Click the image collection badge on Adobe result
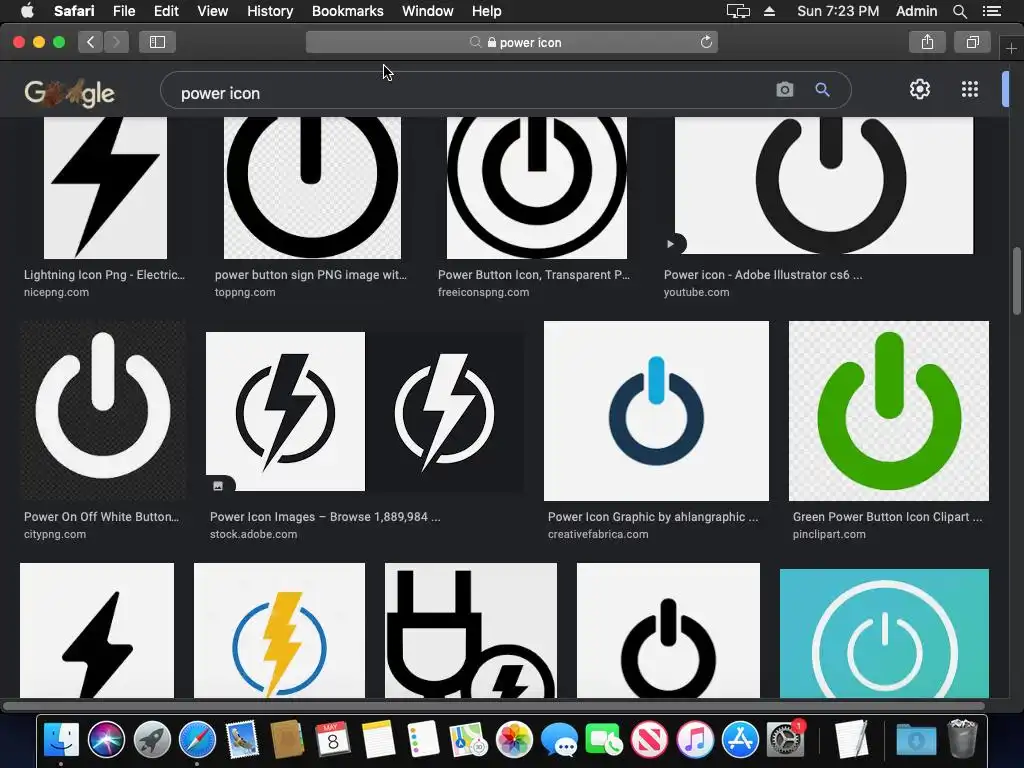This screenshot has height=768, width=1024. (x=218, y=485)
